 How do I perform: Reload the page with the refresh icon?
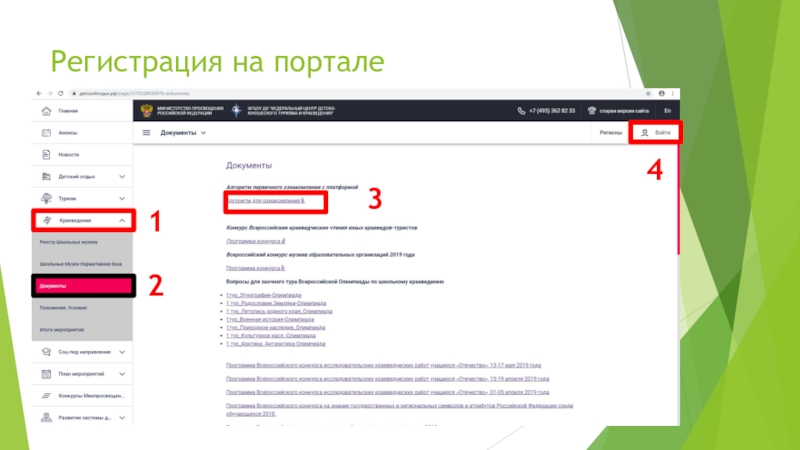point(60,93)
